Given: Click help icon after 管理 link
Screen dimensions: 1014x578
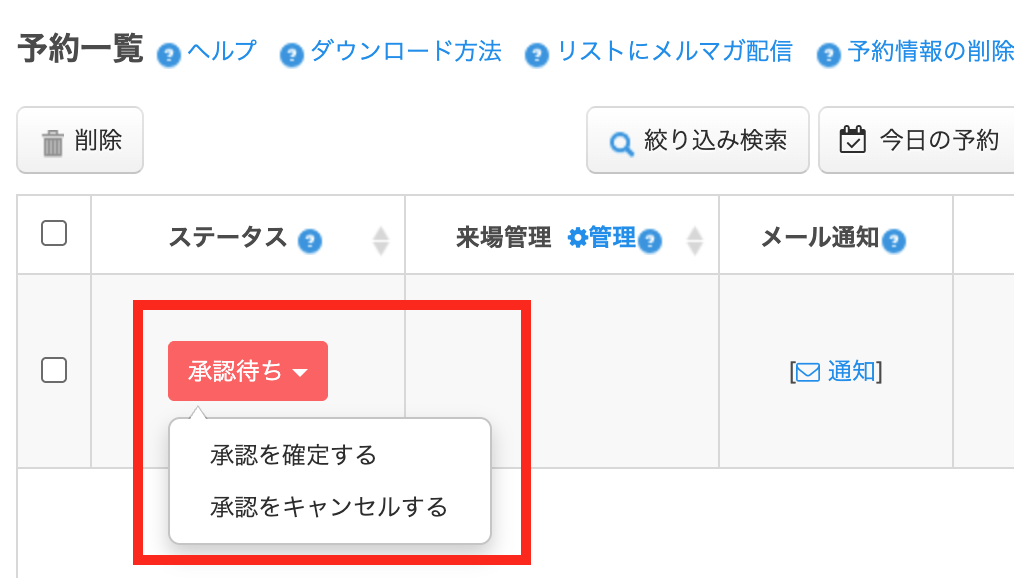Looking at the screenshot, I should [x=650, y=241].
